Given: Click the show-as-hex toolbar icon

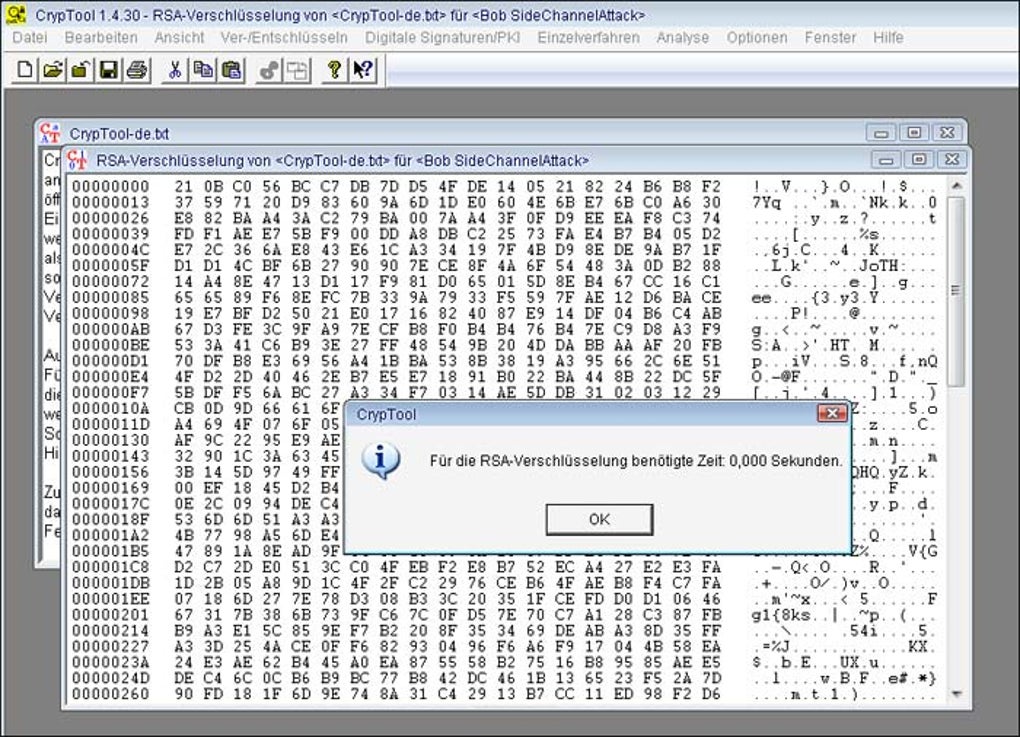Looking at the screenshot, I should pyautogui.click(x=297, y=70).
